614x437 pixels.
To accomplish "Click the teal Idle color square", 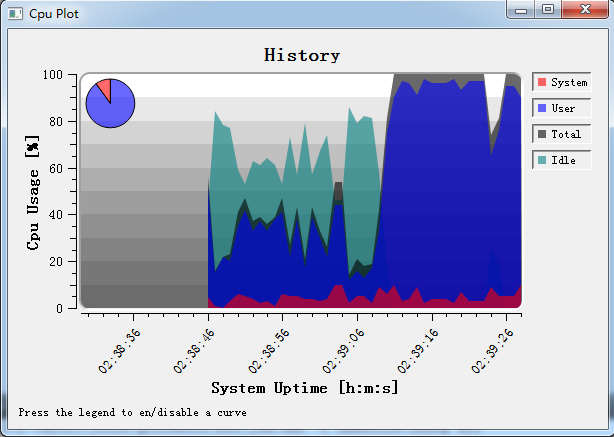I will 542,160.
